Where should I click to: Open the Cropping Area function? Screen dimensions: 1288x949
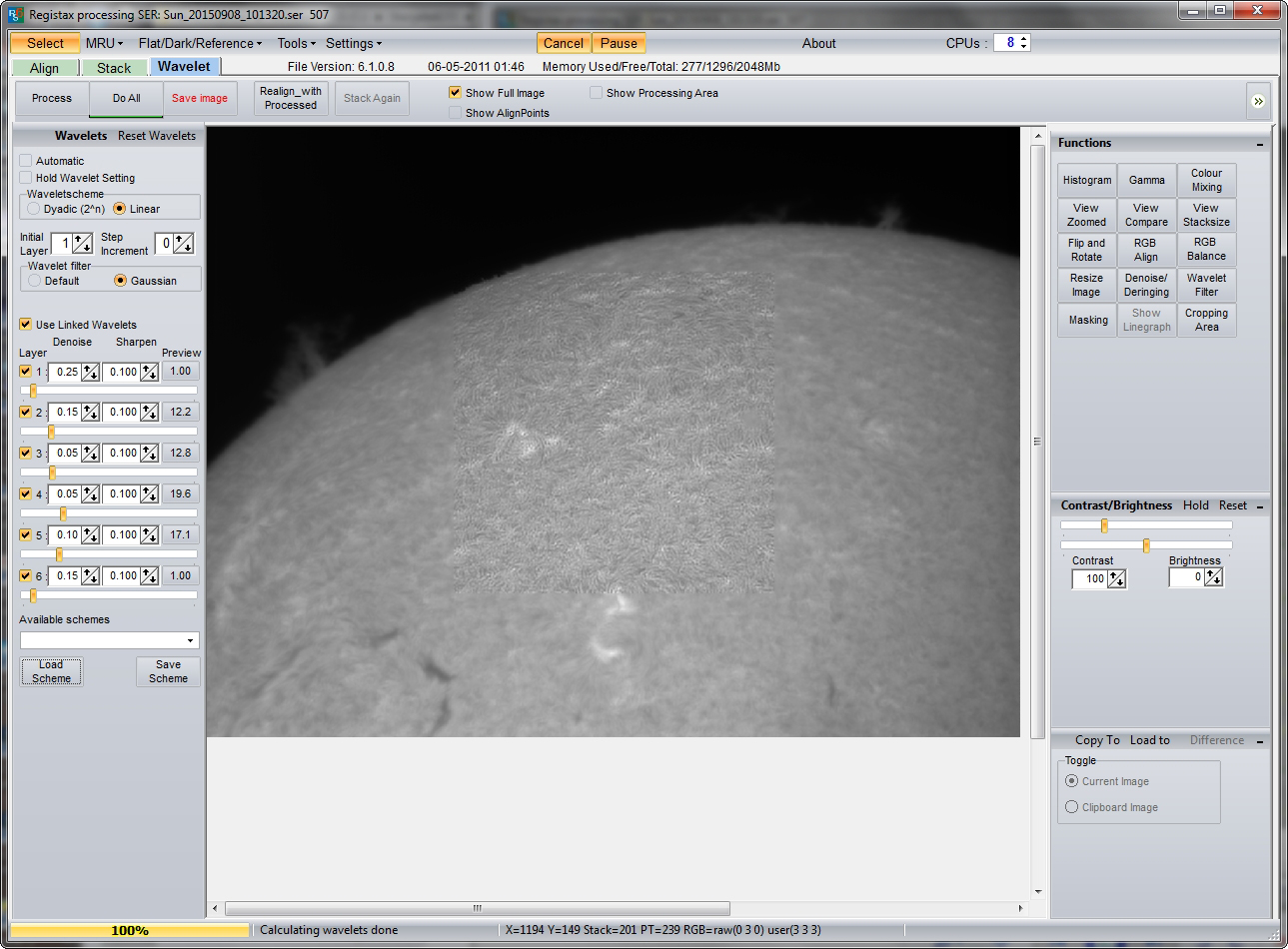[x=1207, y=320]
